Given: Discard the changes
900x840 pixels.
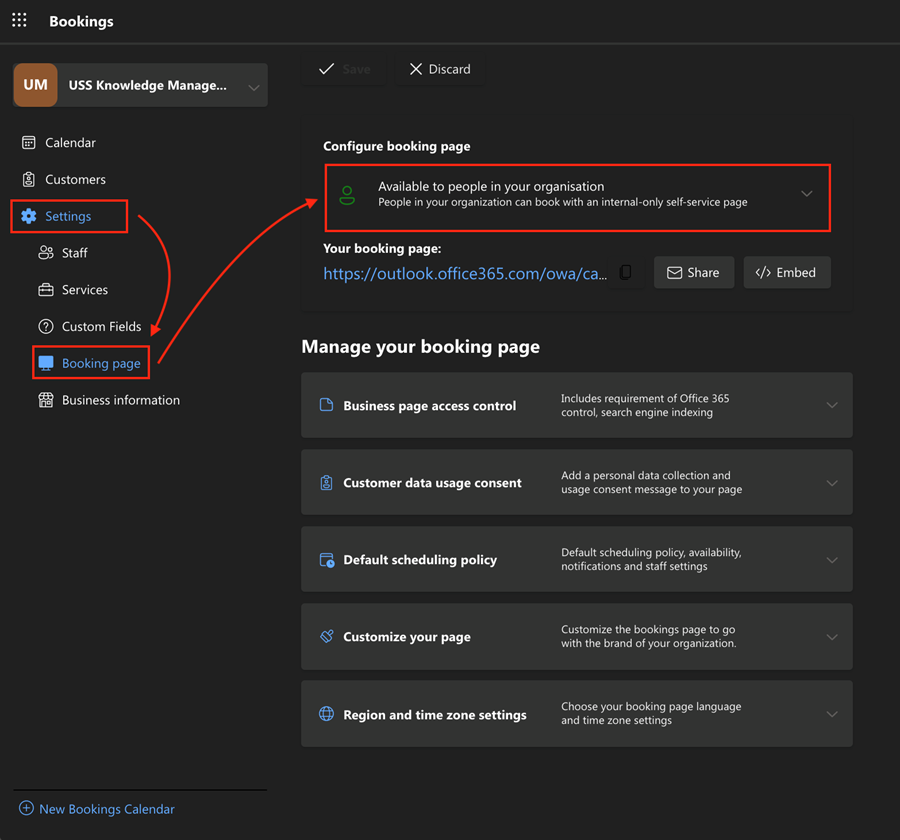Looking at the screenshot, I should (440, 69).
